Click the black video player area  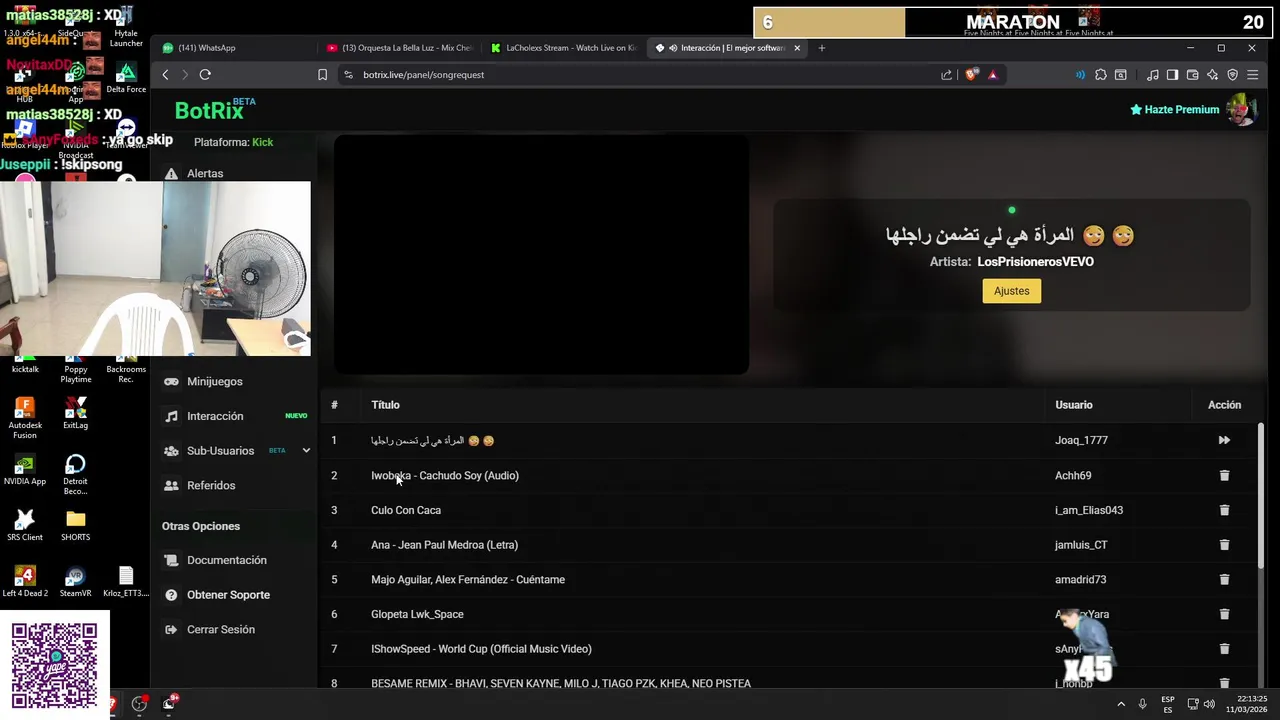(x=541, y=255)
